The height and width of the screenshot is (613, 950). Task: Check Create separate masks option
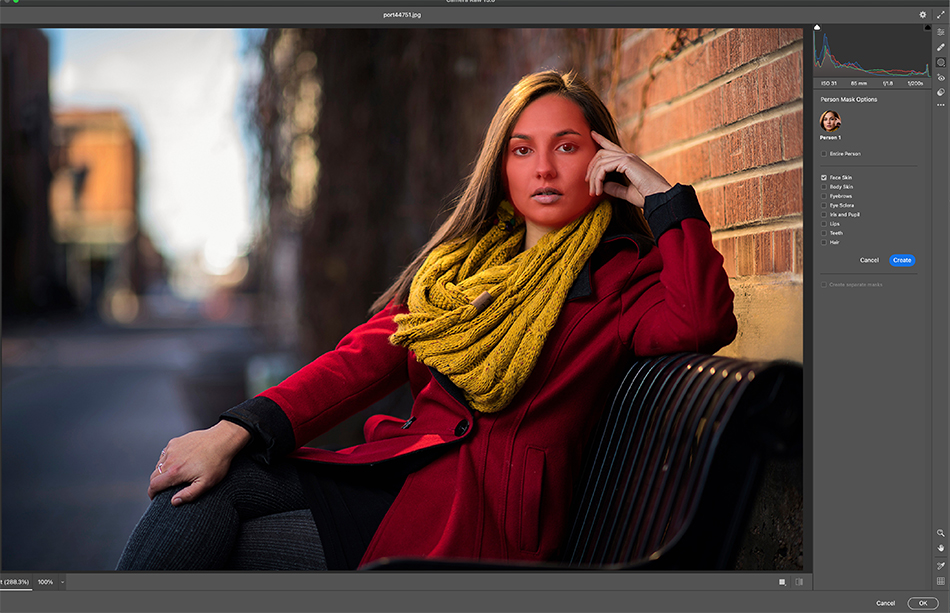click(823, 285)
